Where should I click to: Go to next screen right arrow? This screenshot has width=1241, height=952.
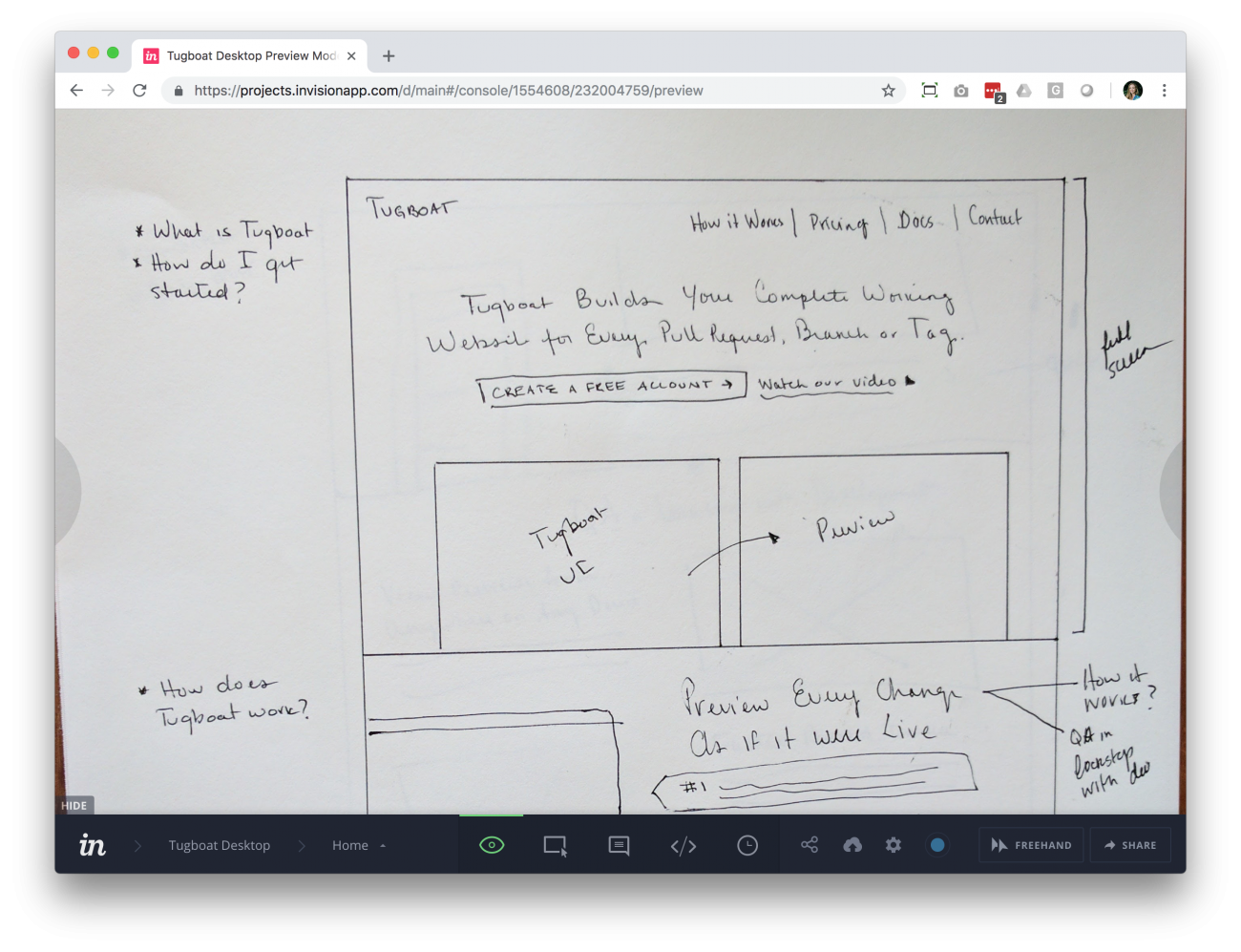(x=1173, y=492)
